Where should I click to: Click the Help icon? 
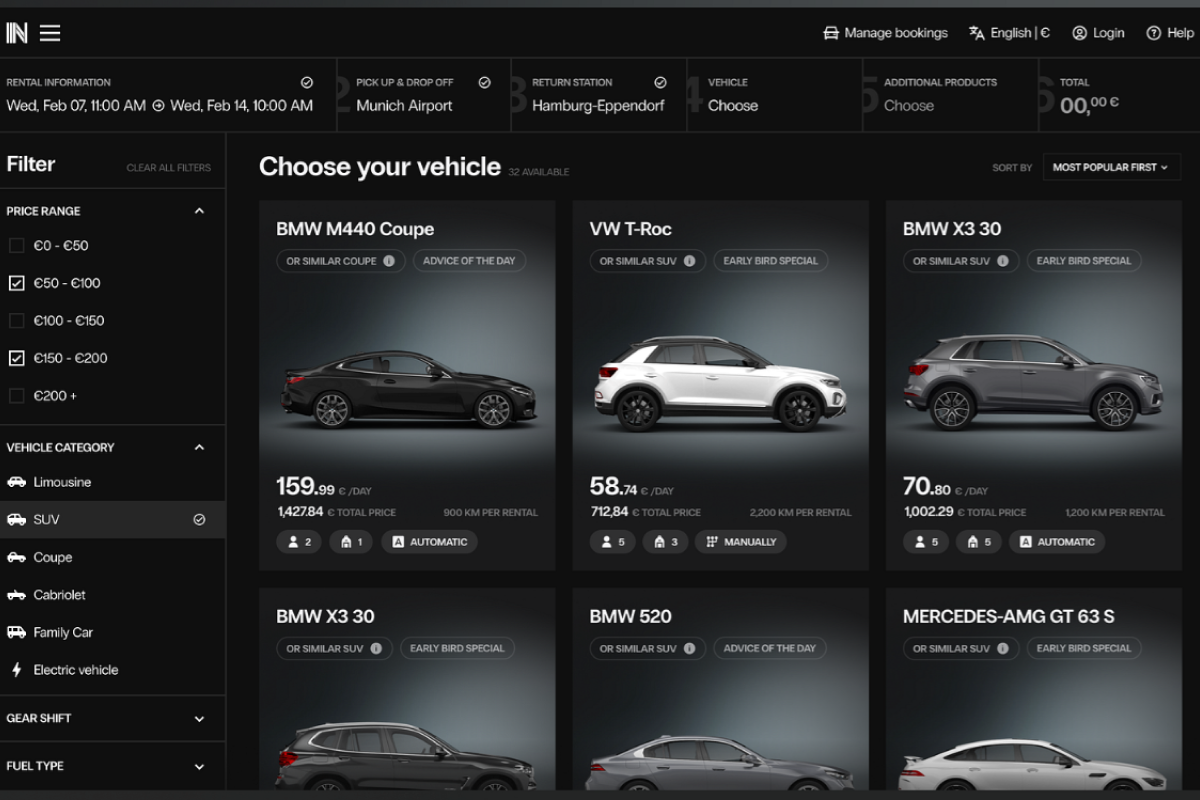[1153, 32]
